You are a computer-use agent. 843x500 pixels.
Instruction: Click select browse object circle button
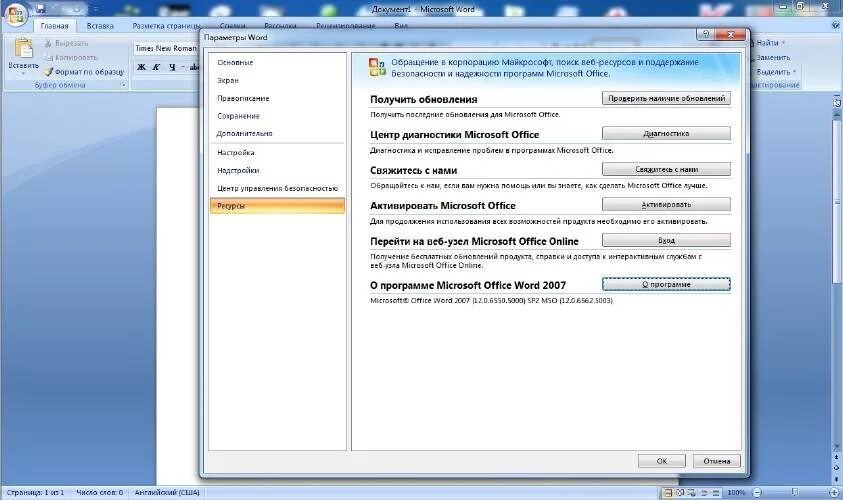pos(837,468)
